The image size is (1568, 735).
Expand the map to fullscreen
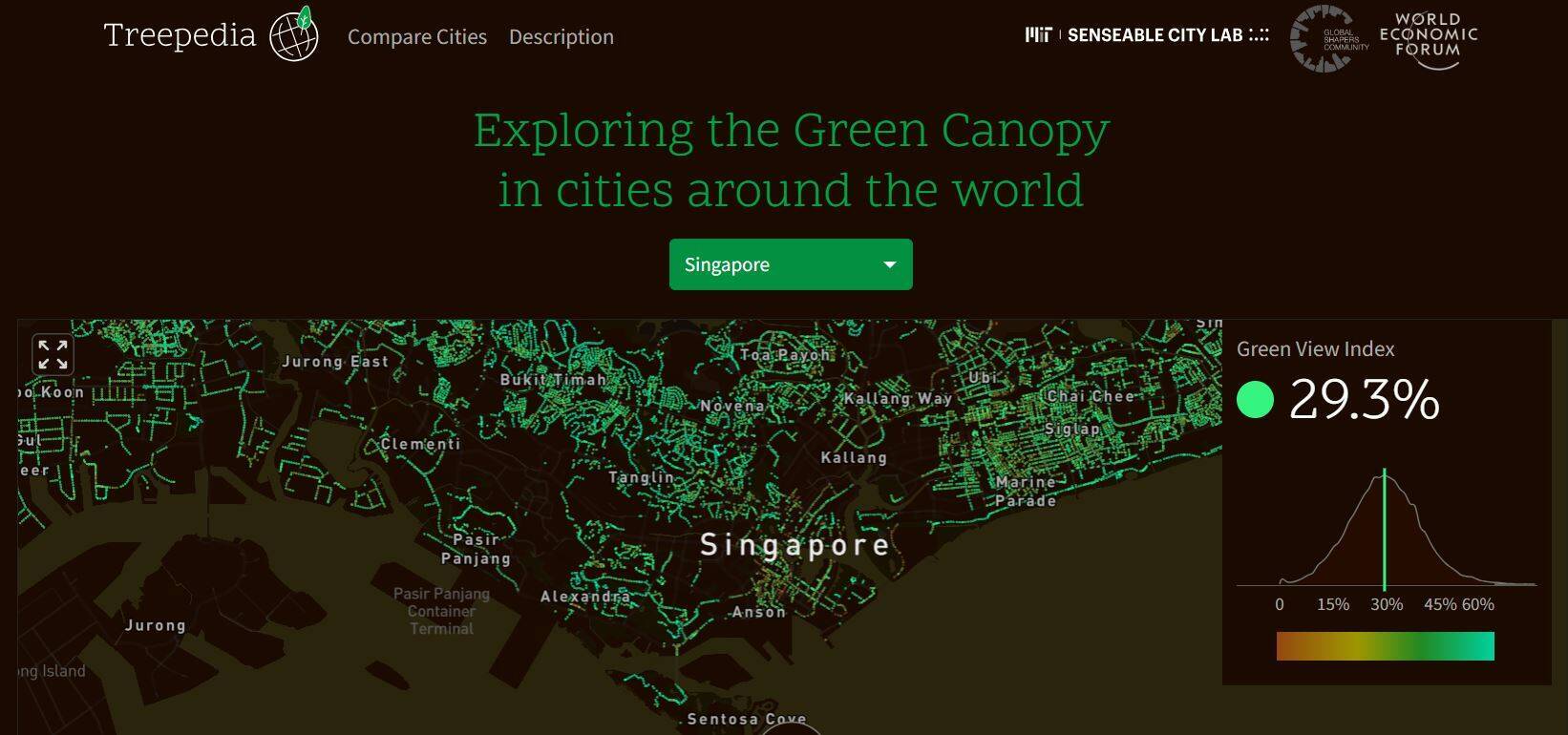click(53, 354)
